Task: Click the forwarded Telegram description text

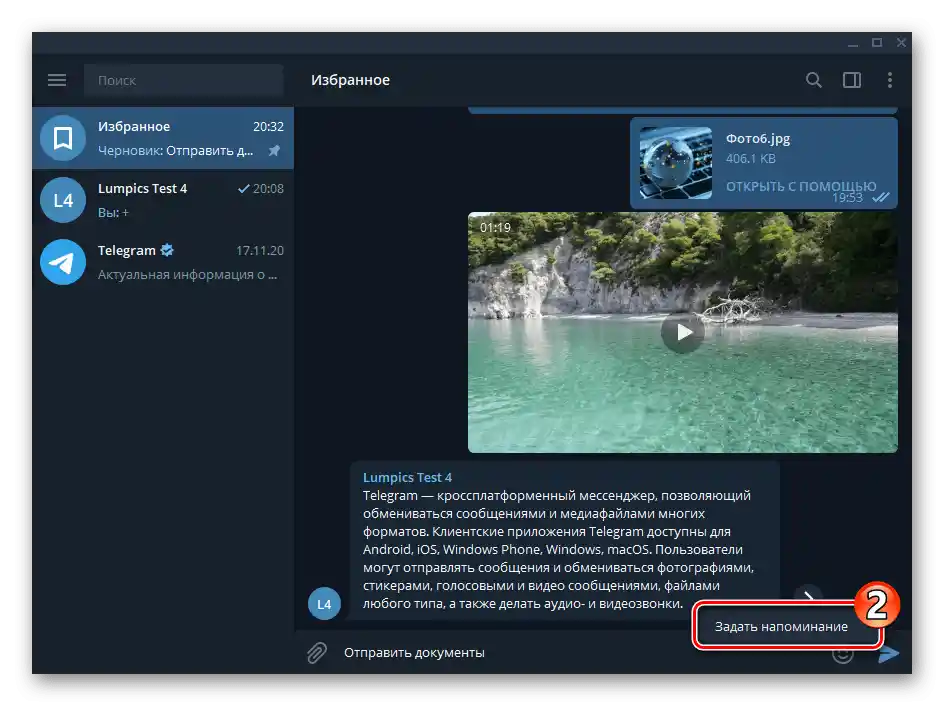Action: pyautogui.click(x=558, y=550)
